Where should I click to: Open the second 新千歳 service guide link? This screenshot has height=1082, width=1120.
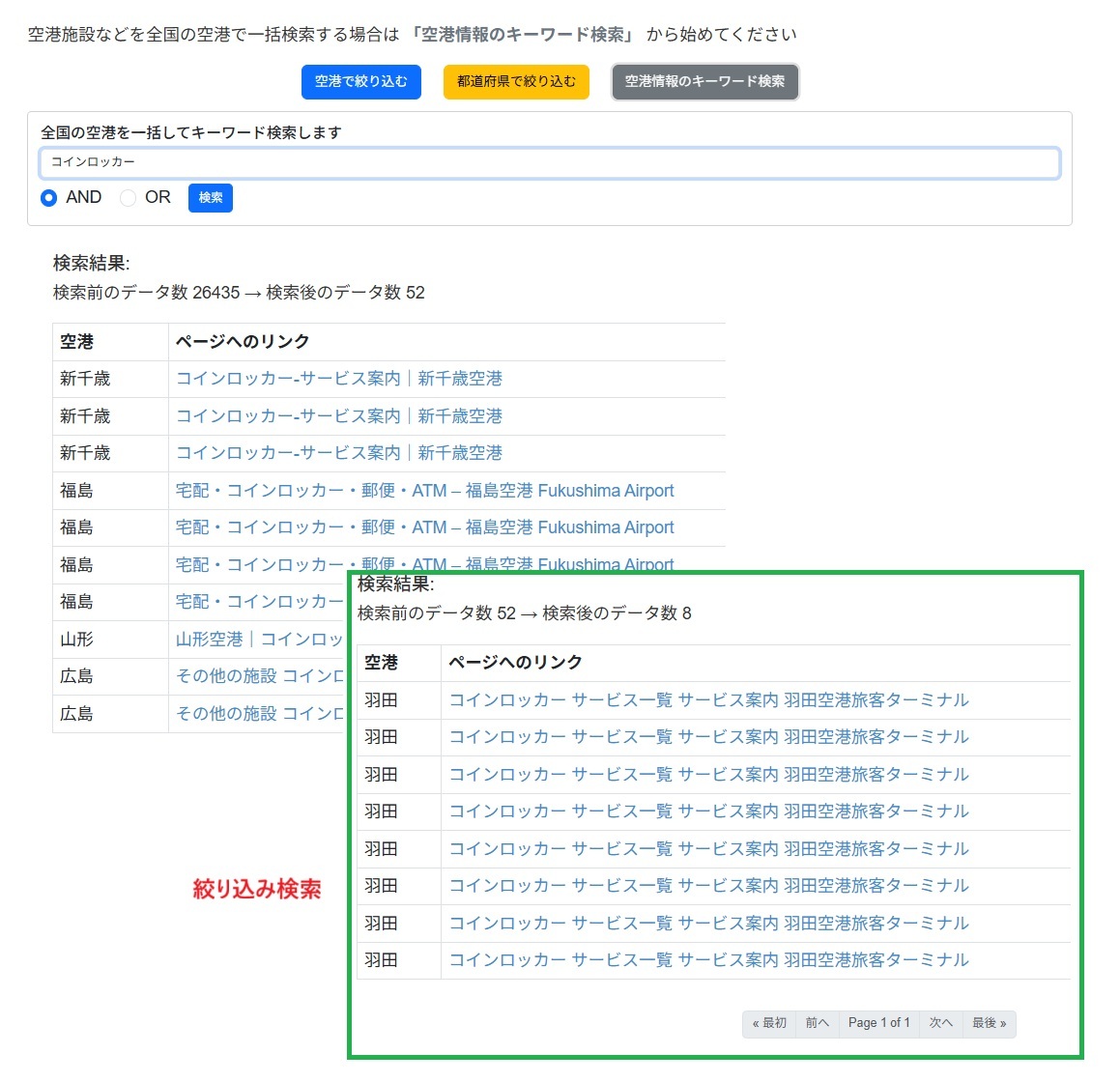pos(339,415)
